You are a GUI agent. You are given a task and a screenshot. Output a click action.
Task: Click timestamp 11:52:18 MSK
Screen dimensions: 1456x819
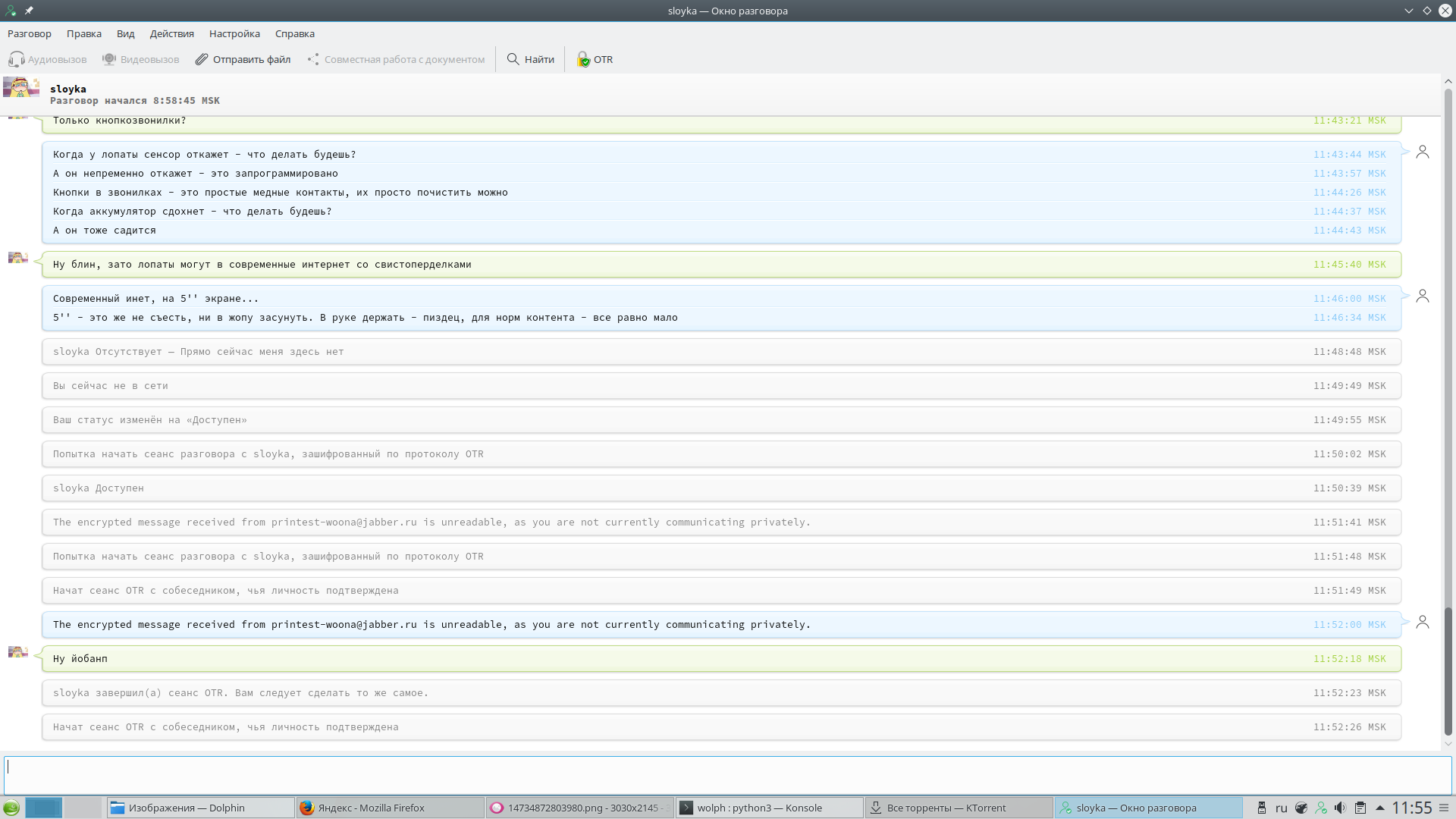[x=1349, y=659]
